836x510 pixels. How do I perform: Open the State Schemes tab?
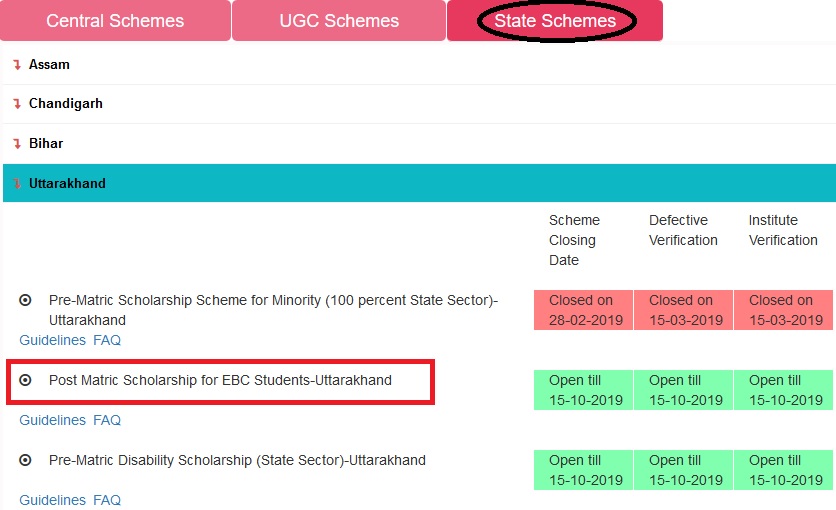[555, 20]
